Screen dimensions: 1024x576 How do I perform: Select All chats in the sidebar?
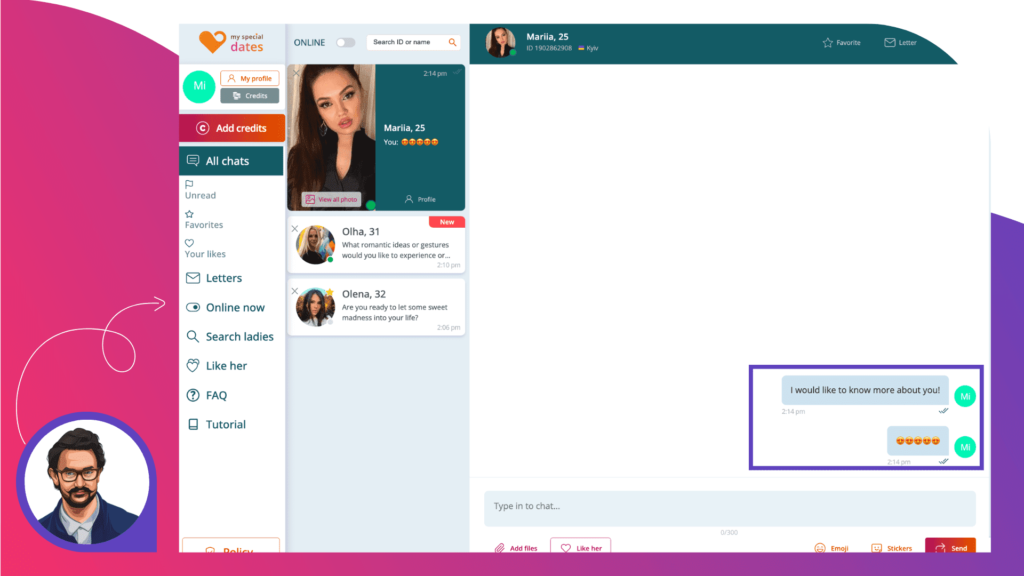pyautogui.click(x=231, y=161)
